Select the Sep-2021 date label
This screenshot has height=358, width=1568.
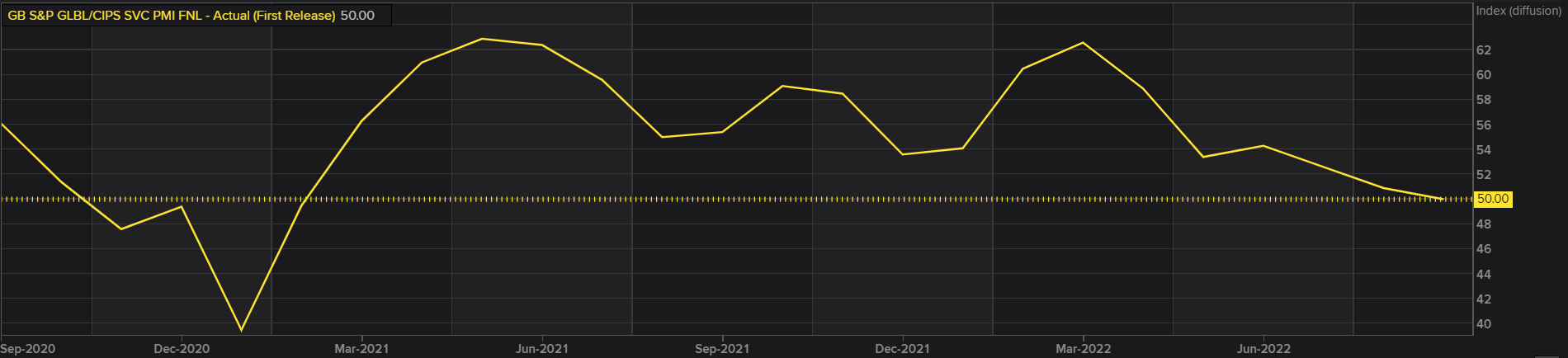[x=722, y=349]
